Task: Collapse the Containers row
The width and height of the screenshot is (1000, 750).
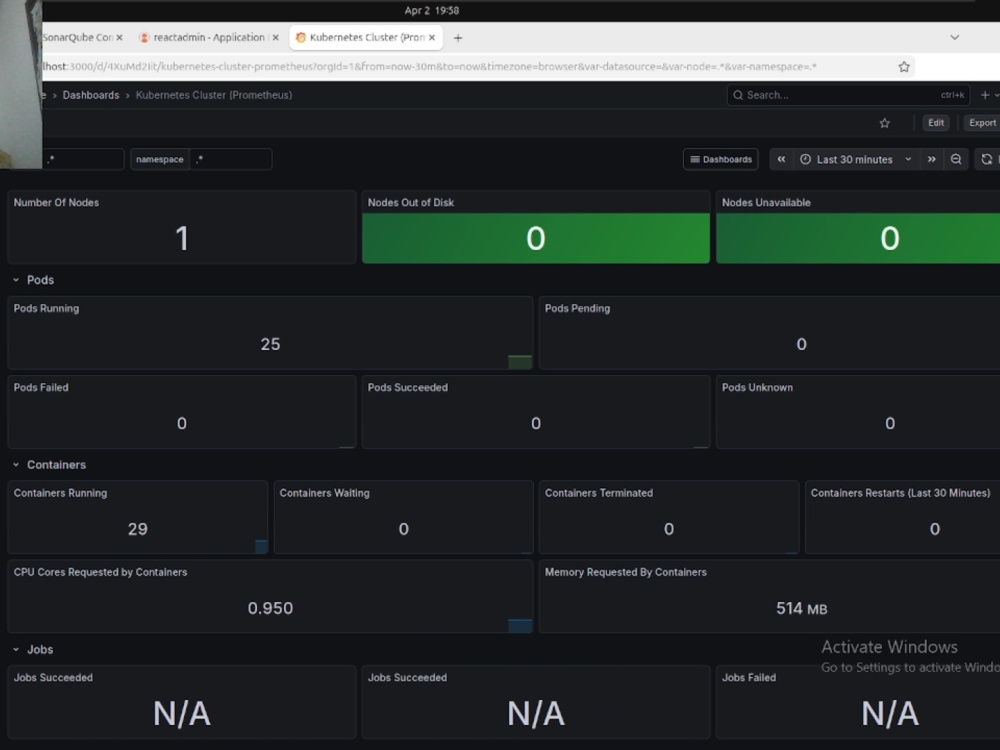Action: pyautogui.click(x=16, y=465)
